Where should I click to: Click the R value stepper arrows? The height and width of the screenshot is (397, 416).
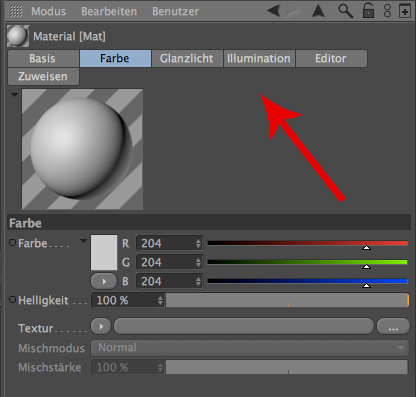click(x=198, y=243)
